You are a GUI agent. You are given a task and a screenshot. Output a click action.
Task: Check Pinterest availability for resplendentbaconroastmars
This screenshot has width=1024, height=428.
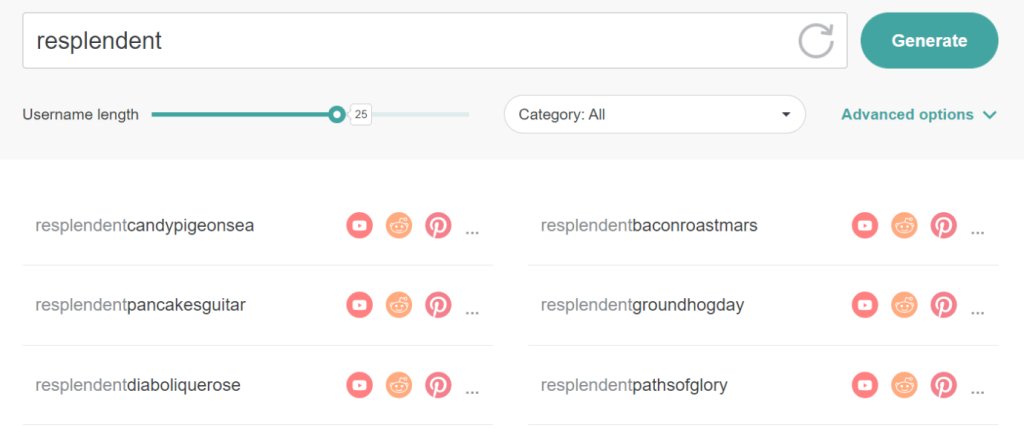point(944,225)
